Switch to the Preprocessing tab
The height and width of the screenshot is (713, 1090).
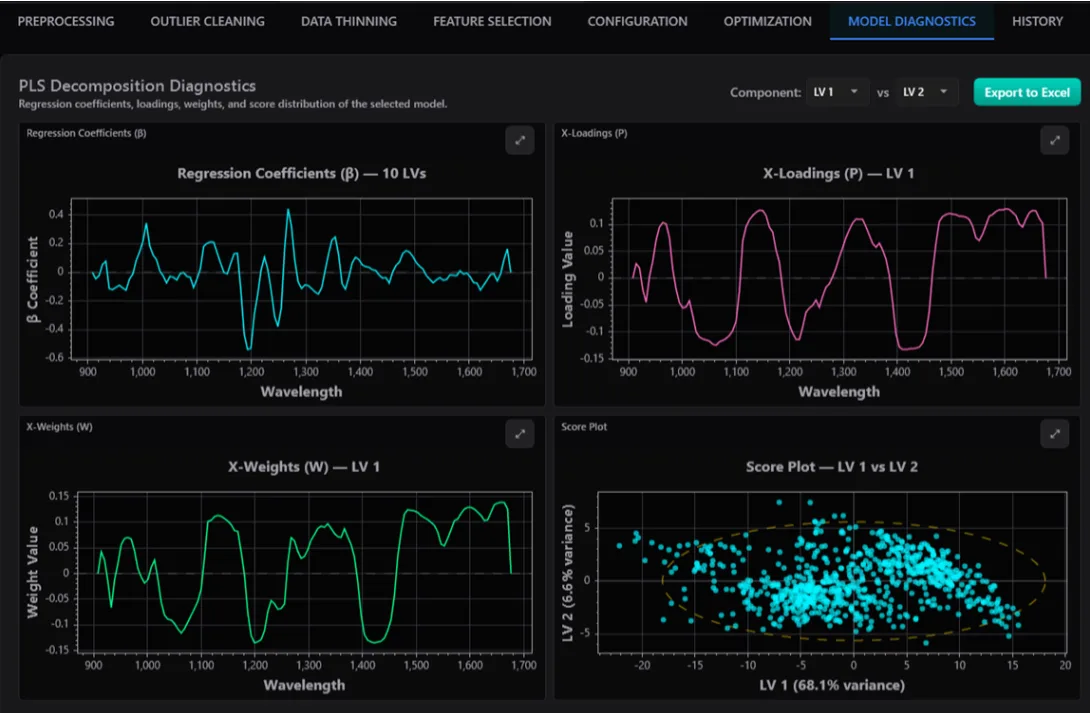pyautogui.click(x=66, y=22)
